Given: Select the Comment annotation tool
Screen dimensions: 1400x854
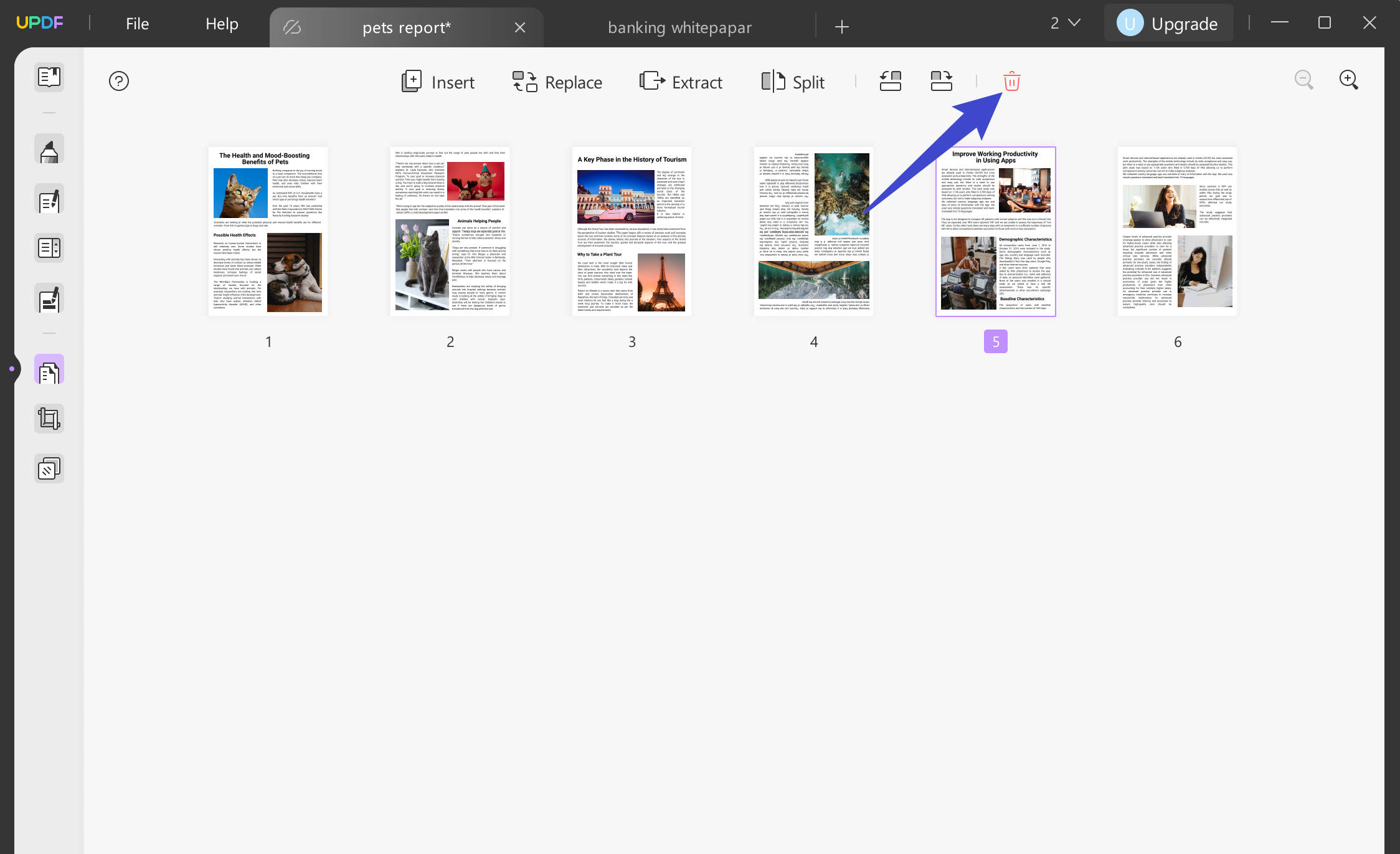Looking at the screenshot, I should coord(49,148).
